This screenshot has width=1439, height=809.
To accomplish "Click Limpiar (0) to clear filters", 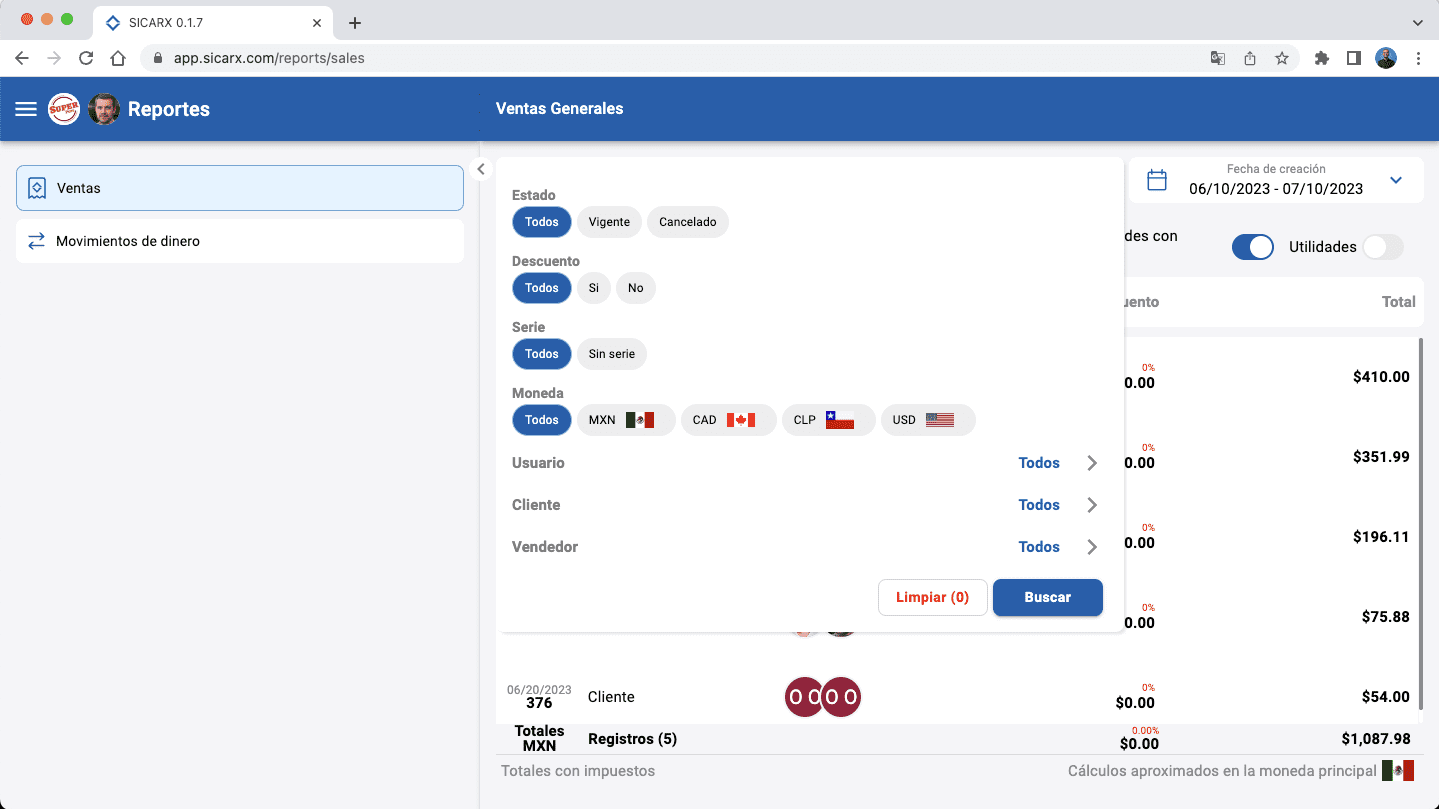I will click(x=932, y=597).
